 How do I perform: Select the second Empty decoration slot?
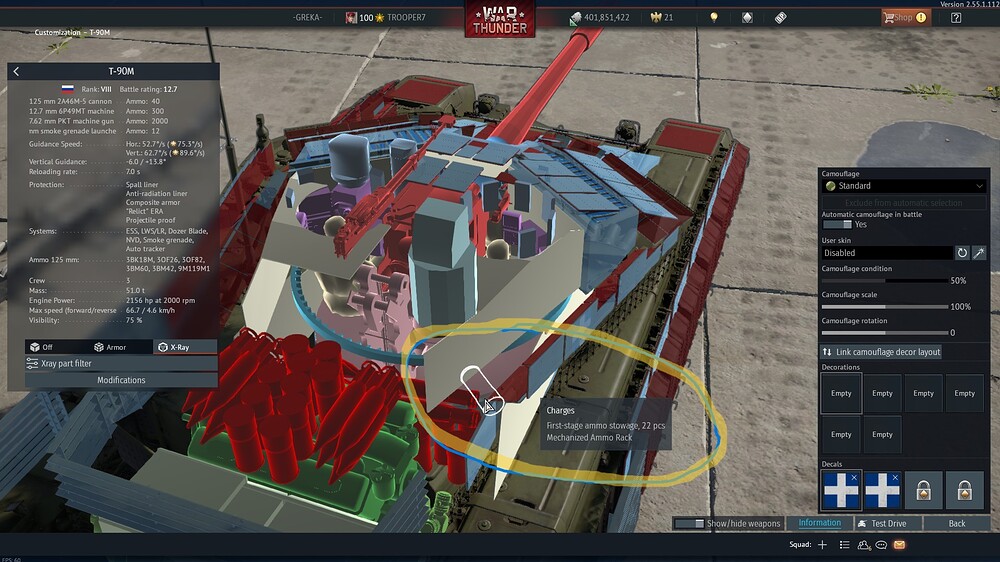pyautogui.click(x=882, y=394)
